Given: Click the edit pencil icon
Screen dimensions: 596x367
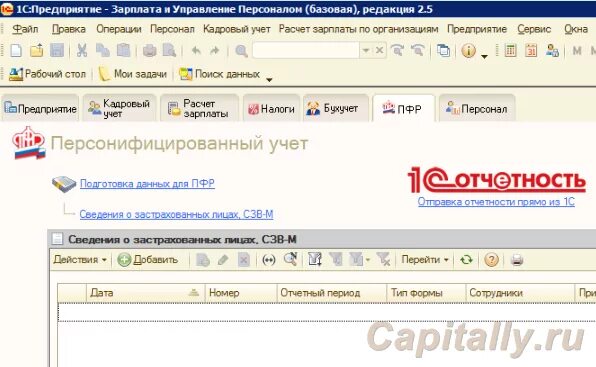Looking at the screenshot, I should 223,260.
